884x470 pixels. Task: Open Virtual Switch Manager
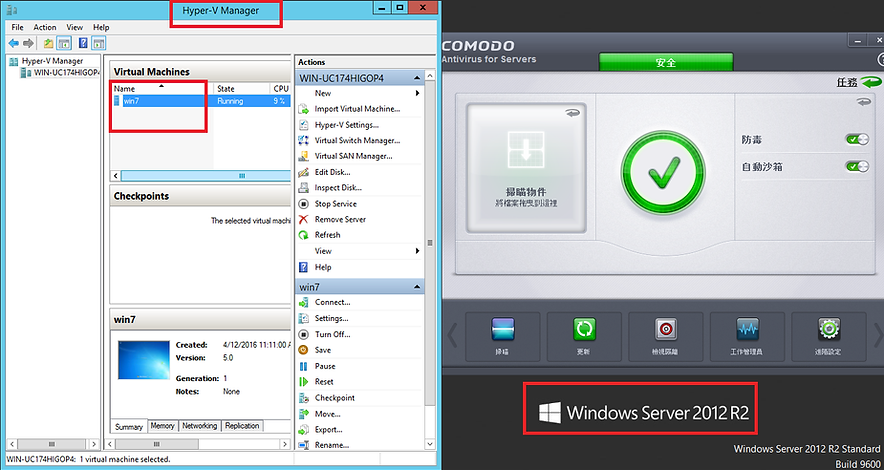point(357,140)
